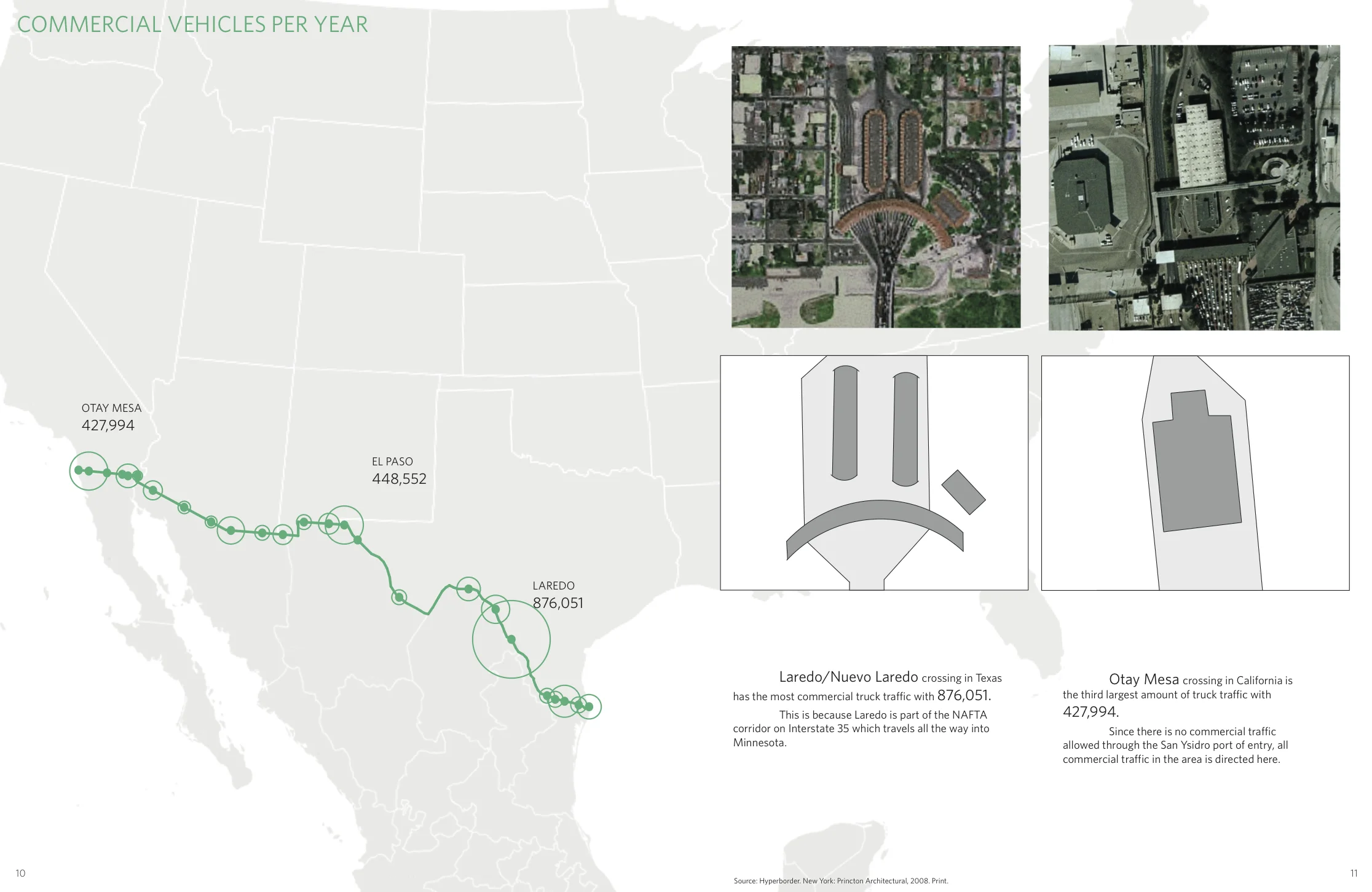The height and width of the screenshot is (892, 1372).
Task: Click '876,051.' in the Laredo paragraph
Action: (x=964, y=695)
